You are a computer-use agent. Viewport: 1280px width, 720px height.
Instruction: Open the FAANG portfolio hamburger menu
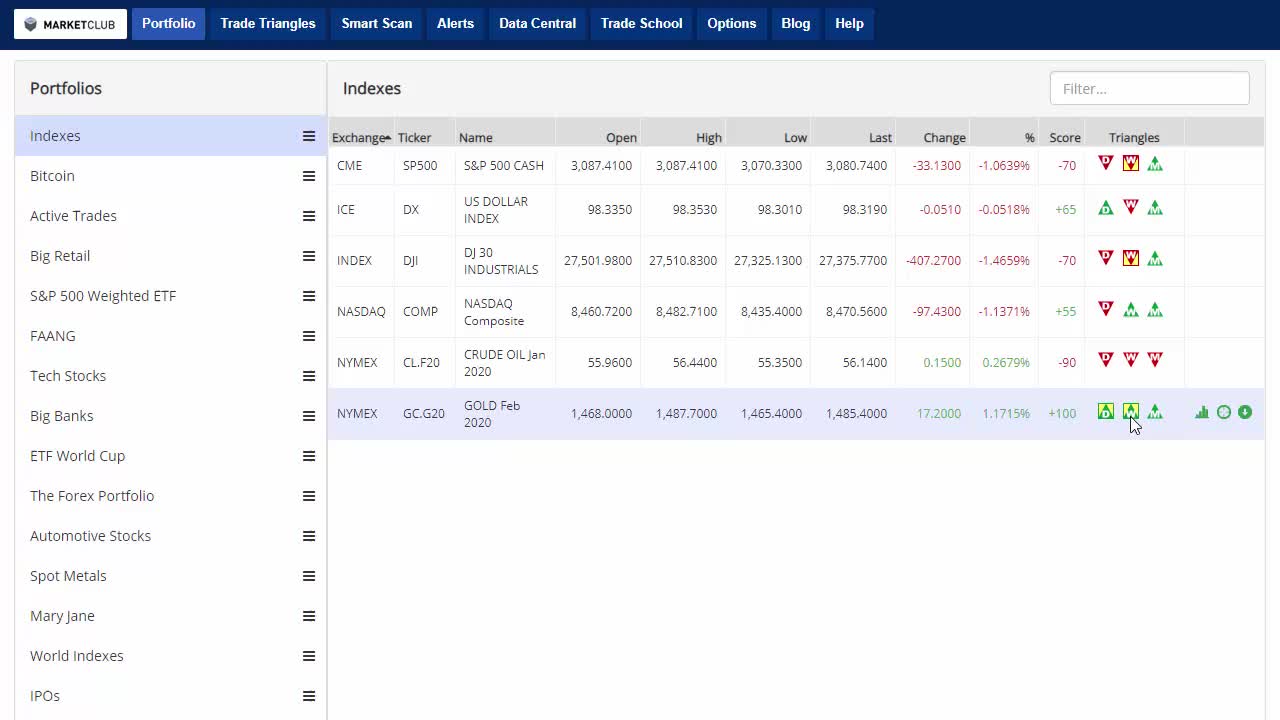[x=309, y=336]
